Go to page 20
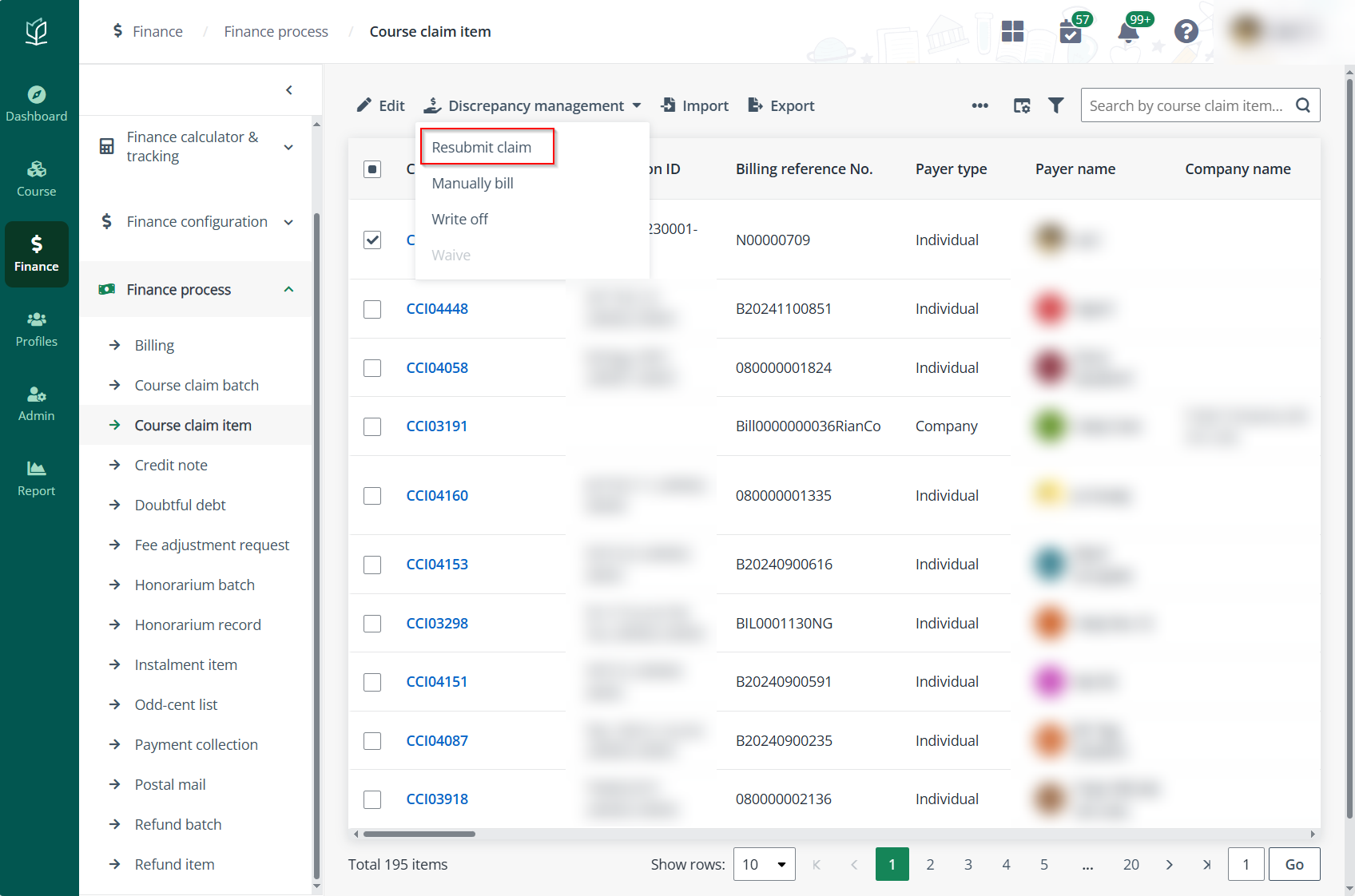This screenshot has width=1355, height=896. 1131,865
